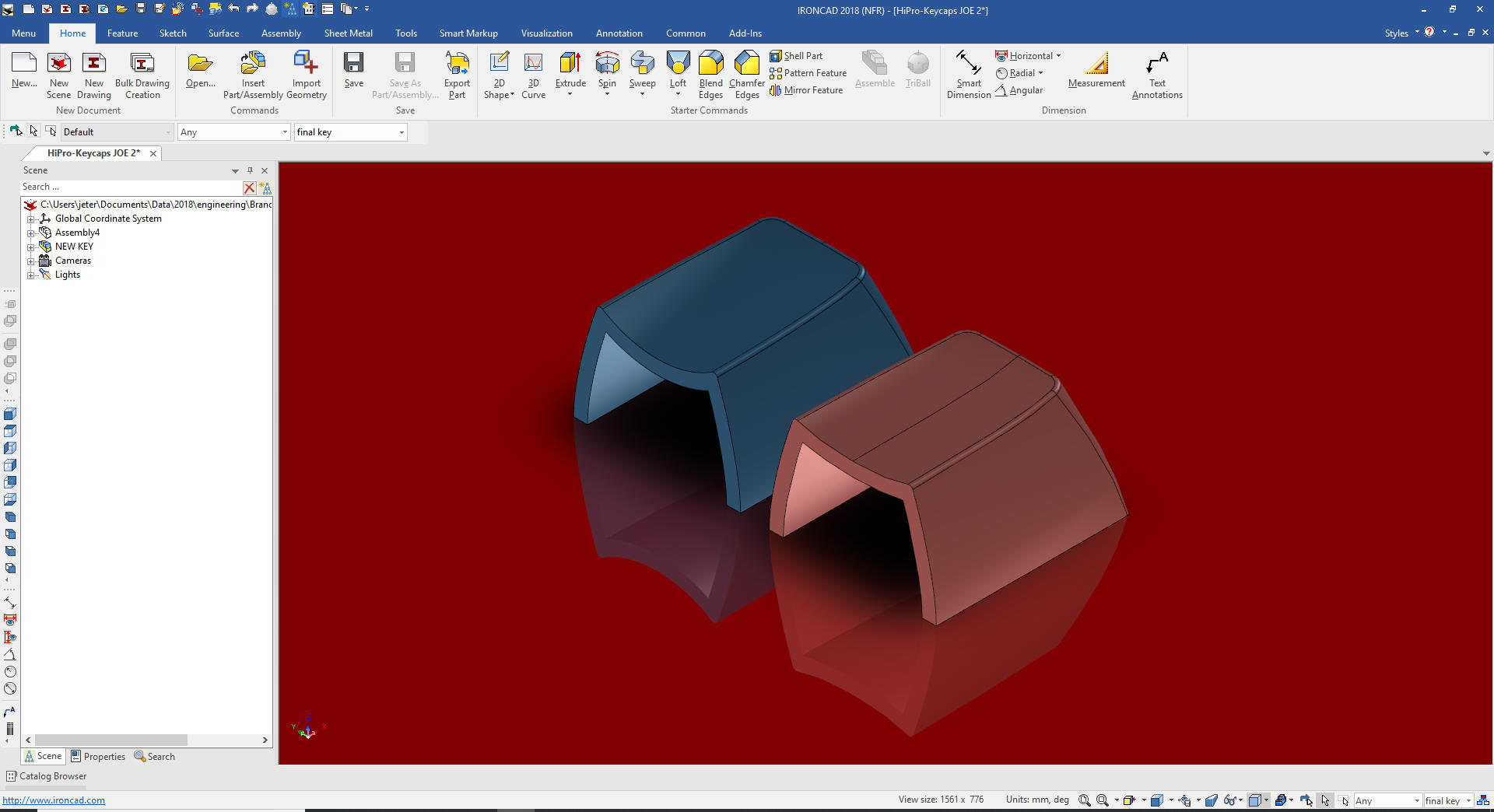Screen dimensions: 1494x812
Task: Toggle the search filter icon in Scene panel
Action: [x=266, y=187]
